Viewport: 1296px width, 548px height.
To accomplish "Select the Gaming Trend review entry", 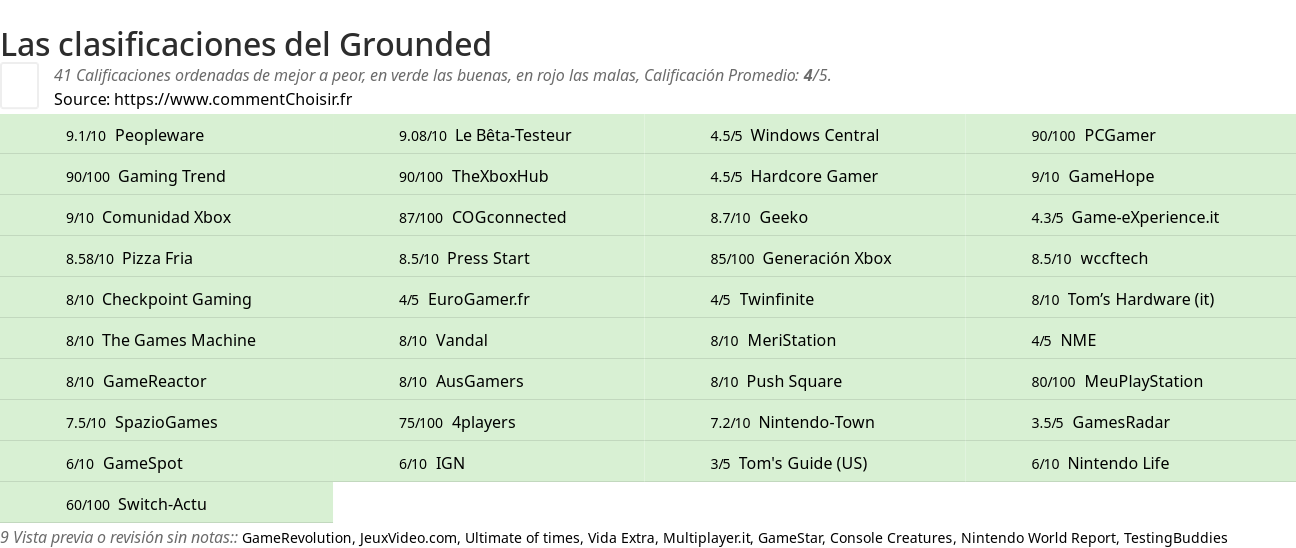I will coord(166,176).
